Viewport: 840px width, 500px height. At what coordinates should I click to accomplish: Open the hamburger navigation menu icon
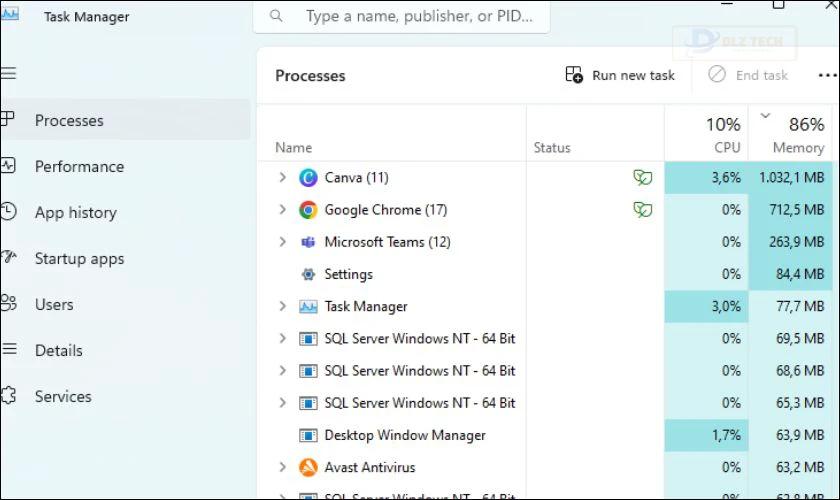[x=8, y=73]
